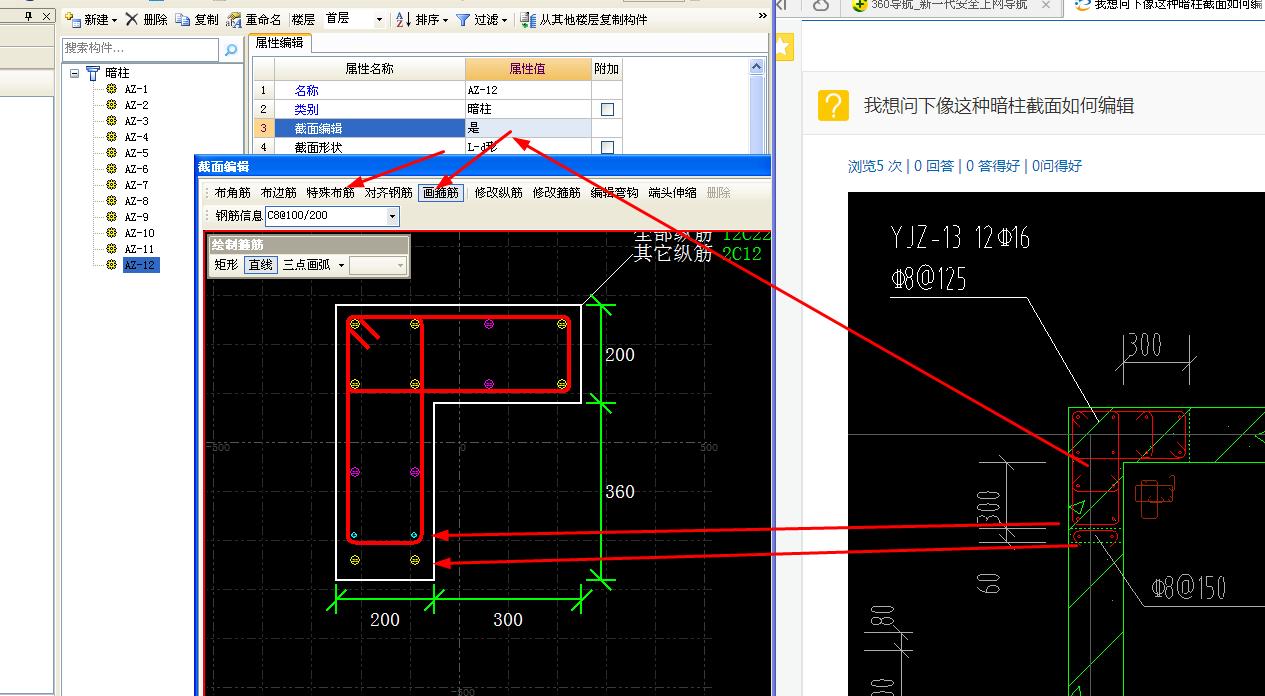
Task: Select AZ-1 in the component tree
Action: click(136, 89)
